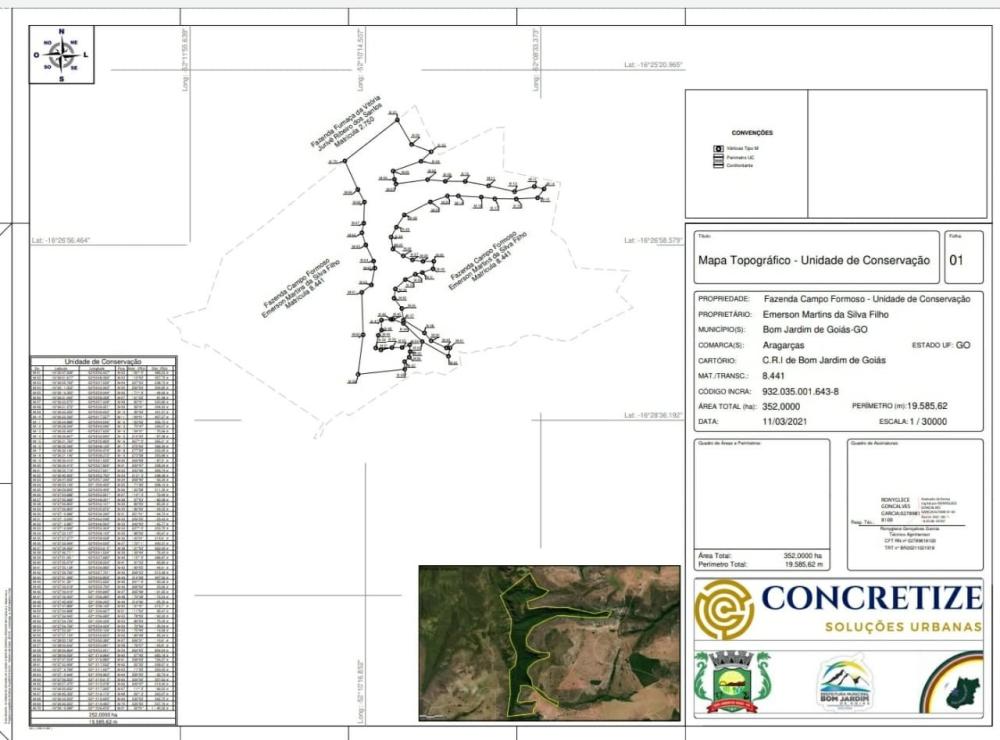1000x740 pixels.
Task: Click the Perímetro UC legend symbol
Action: point(718,157)
